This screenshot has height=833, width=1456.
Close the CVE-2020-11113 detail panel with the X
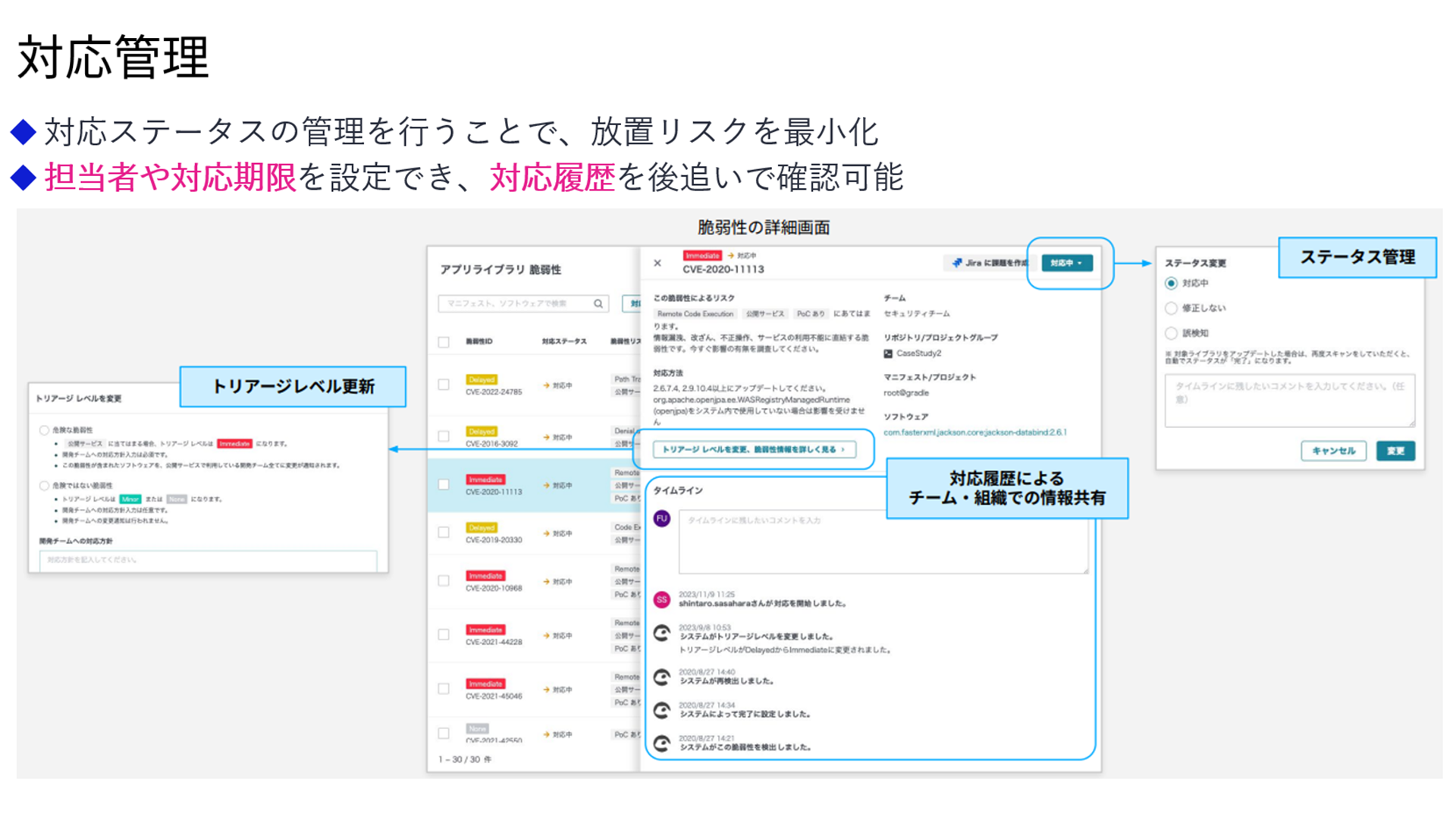point(657,263)
